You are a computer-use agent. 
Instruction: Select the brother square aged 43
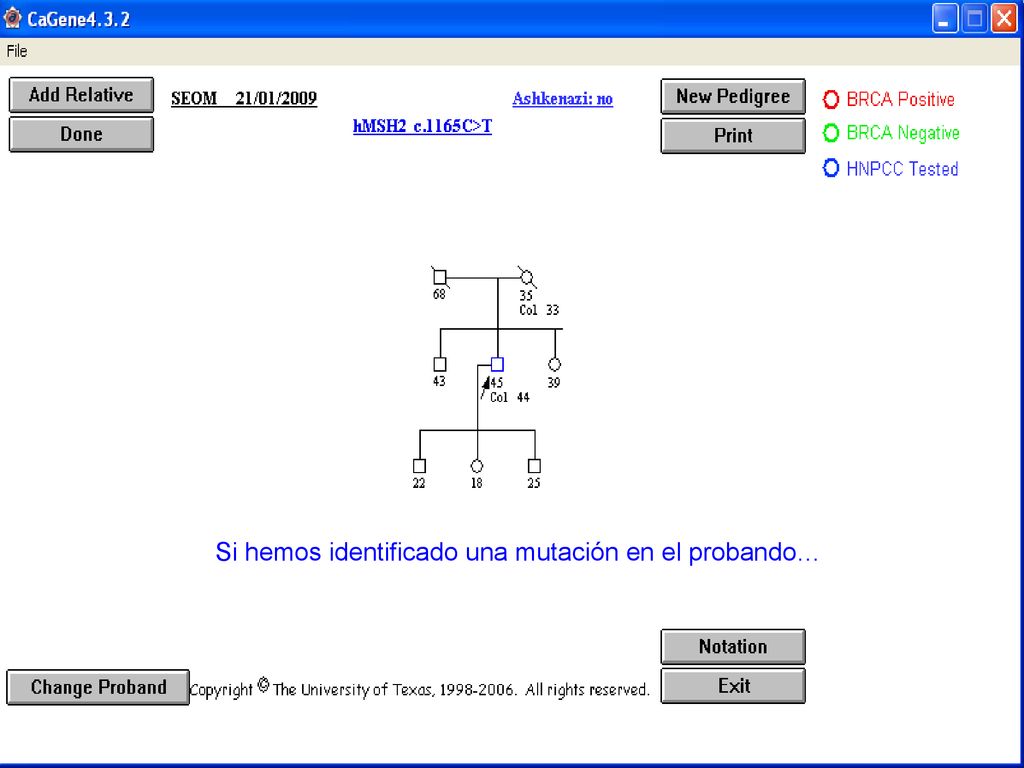point(440,364)
